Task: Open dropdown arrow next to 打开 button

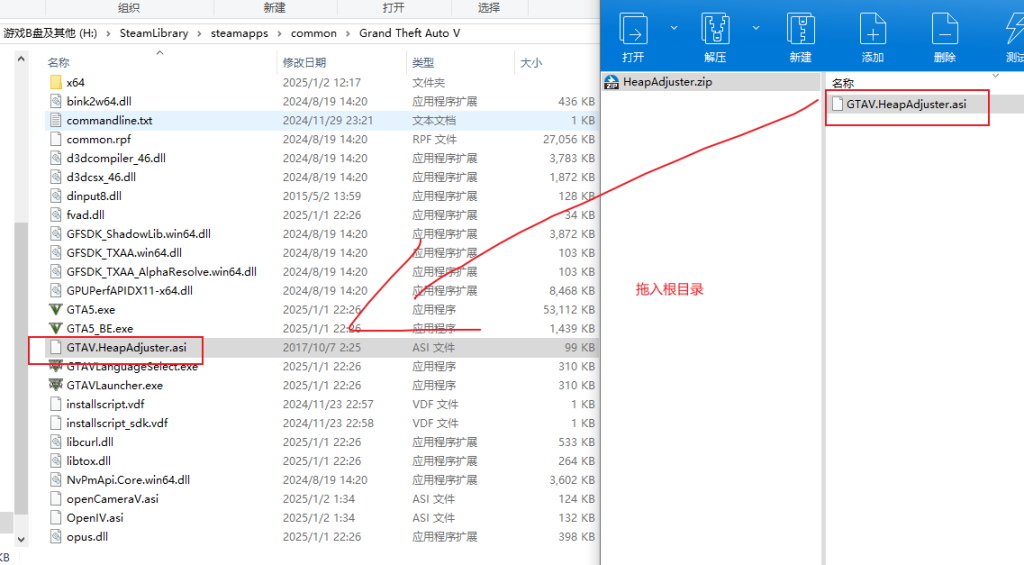Action: pos(674,28)
